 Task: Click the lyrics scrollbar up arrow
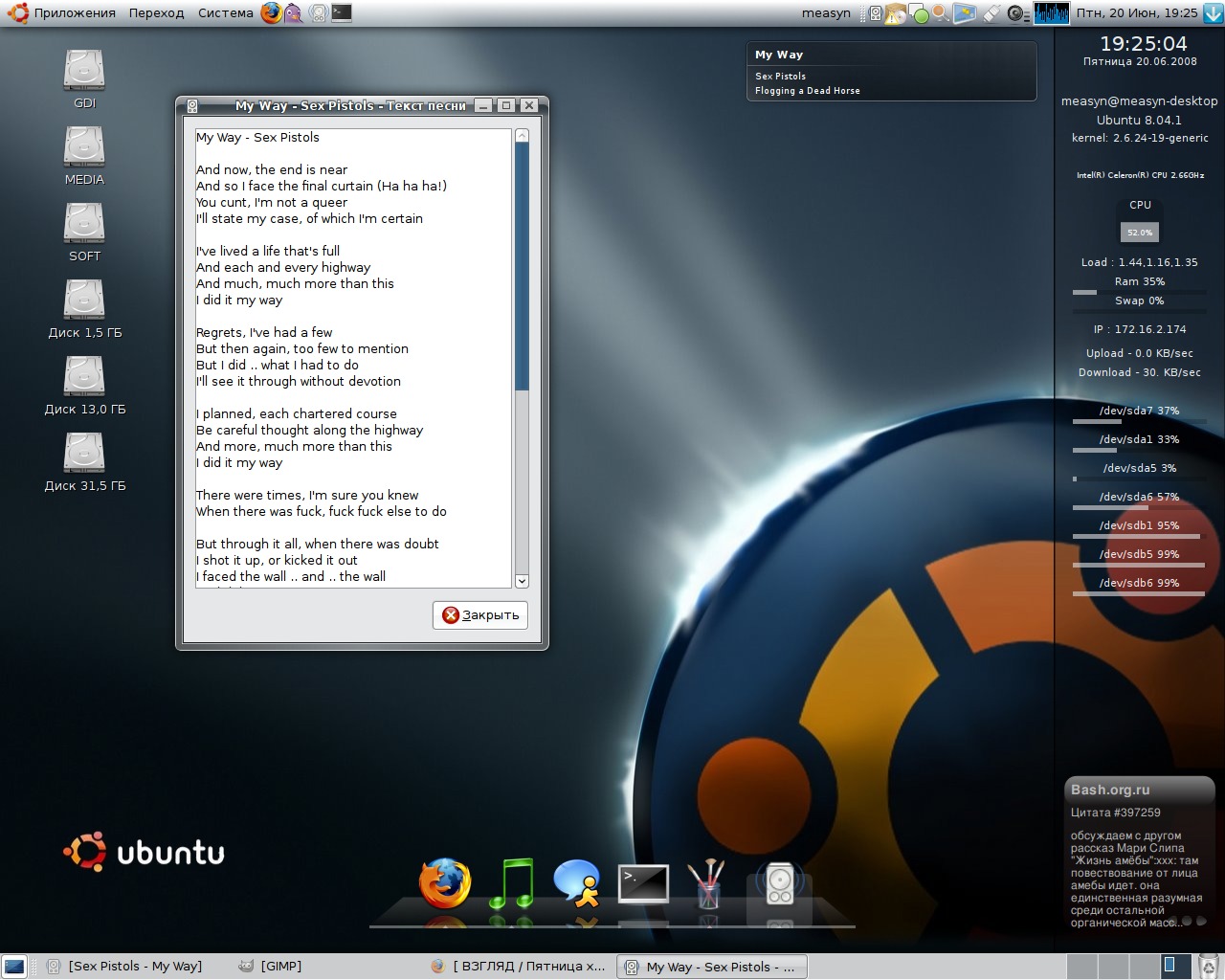click(522, 135)
